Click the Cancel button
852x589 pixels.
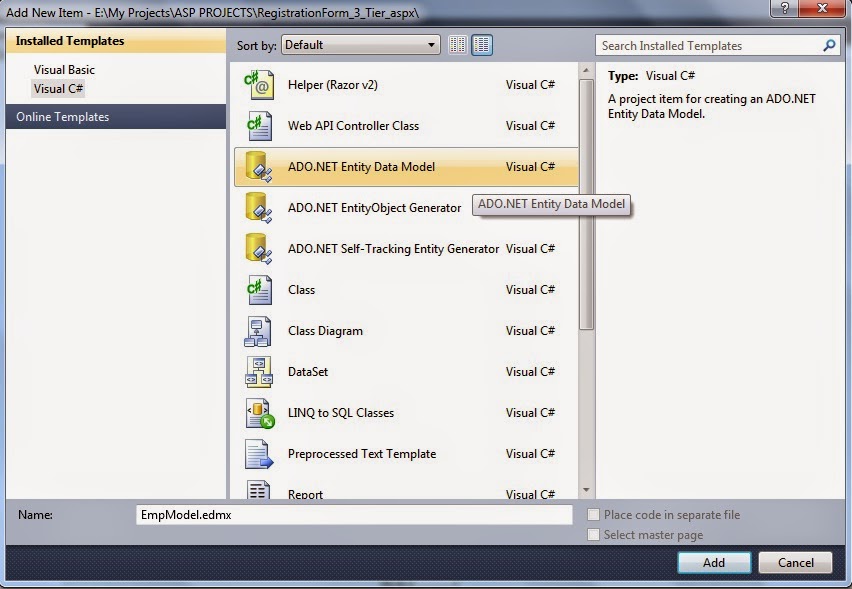(x=795, y=562)
